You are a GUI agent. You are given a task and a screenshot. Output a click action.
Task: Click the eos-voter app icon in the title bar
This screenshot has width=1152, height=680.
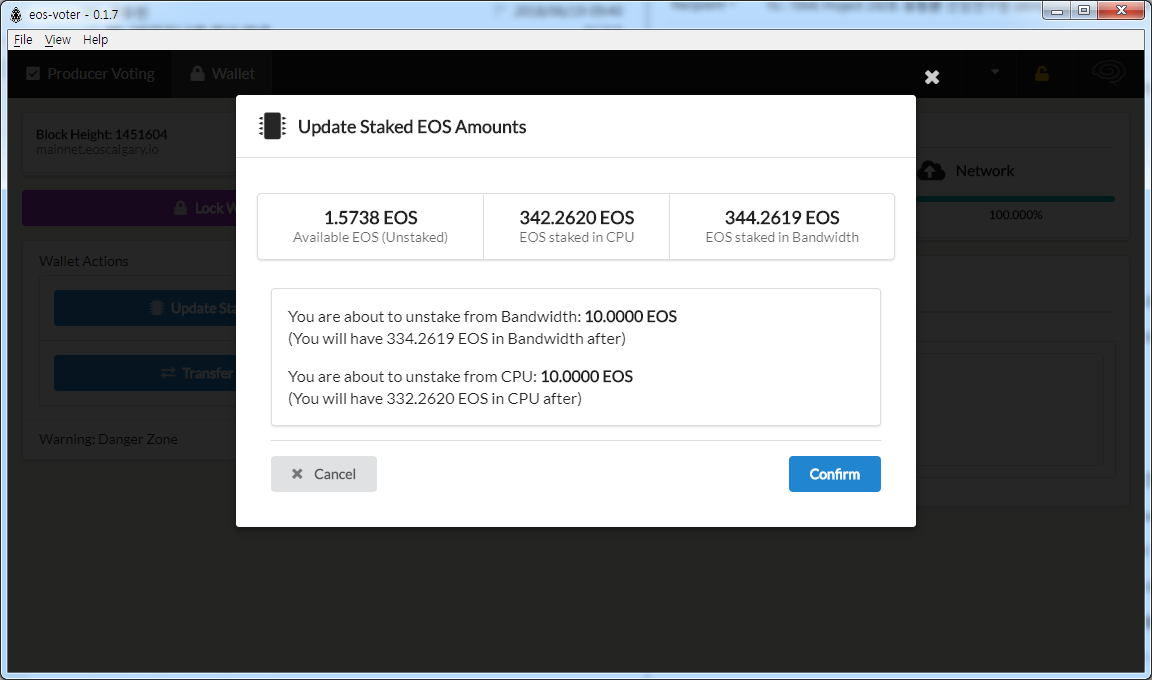pyautogui.click(x=16, y=14)
